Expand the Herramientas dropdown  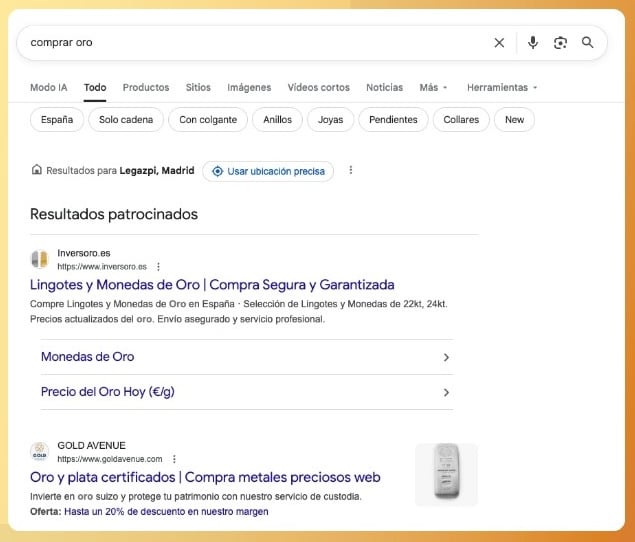click(502, 87)
